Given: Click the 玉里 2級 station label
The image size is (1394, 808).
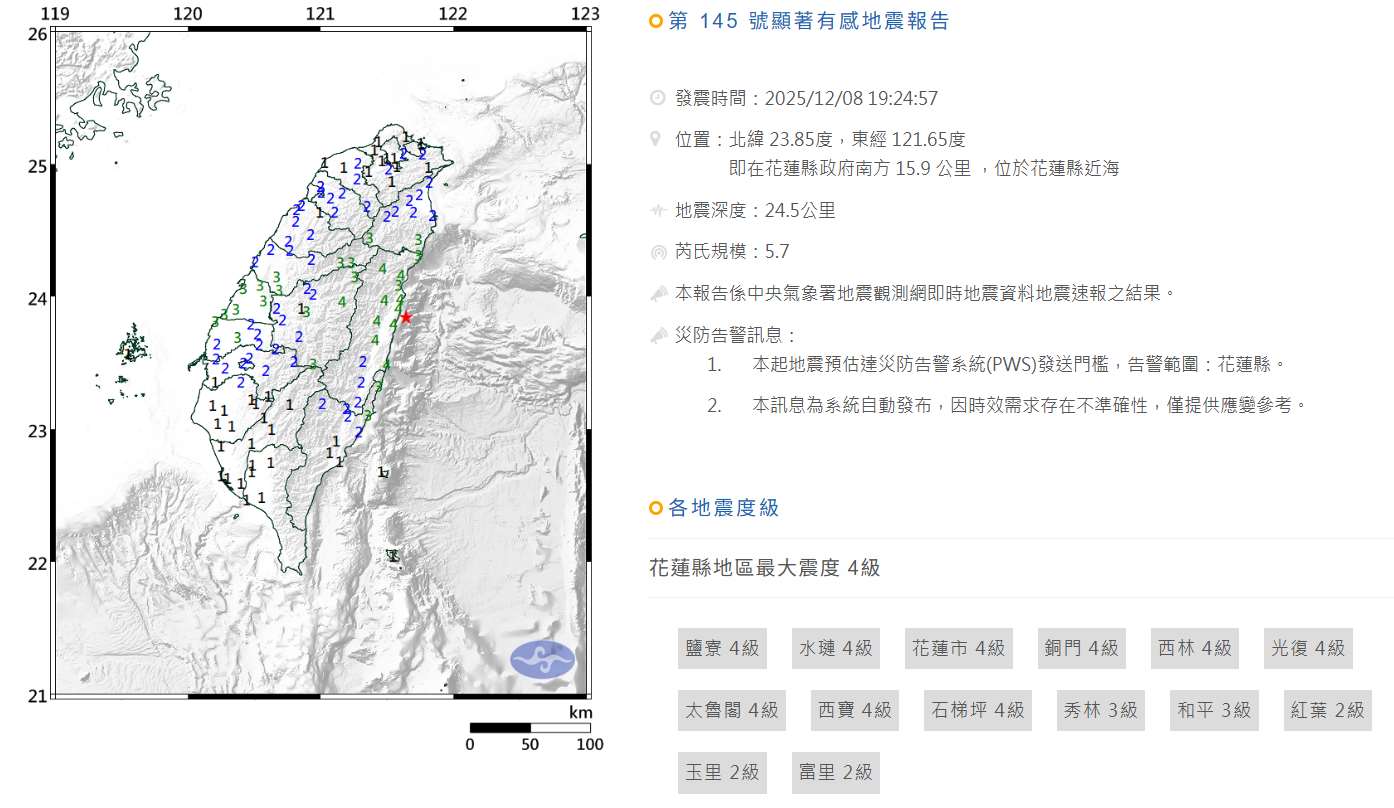Looking at the screenshot, I should click(x=722, y=772).
